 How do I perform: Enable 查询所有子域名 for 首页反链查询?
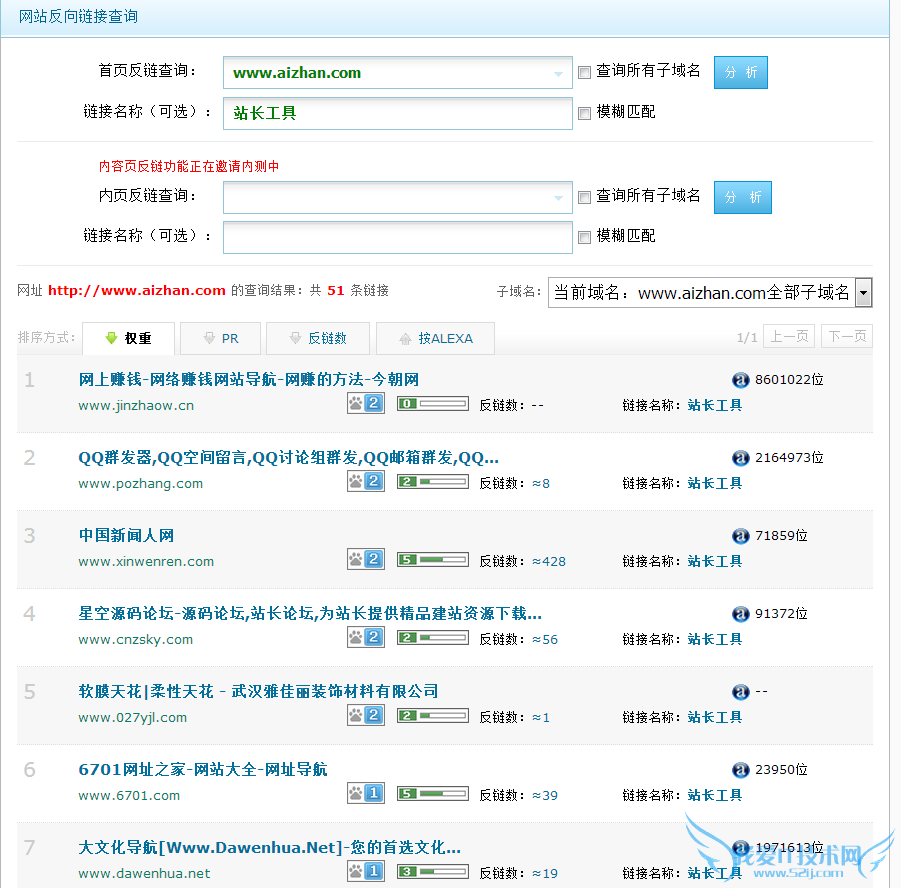tap(584, 72)
